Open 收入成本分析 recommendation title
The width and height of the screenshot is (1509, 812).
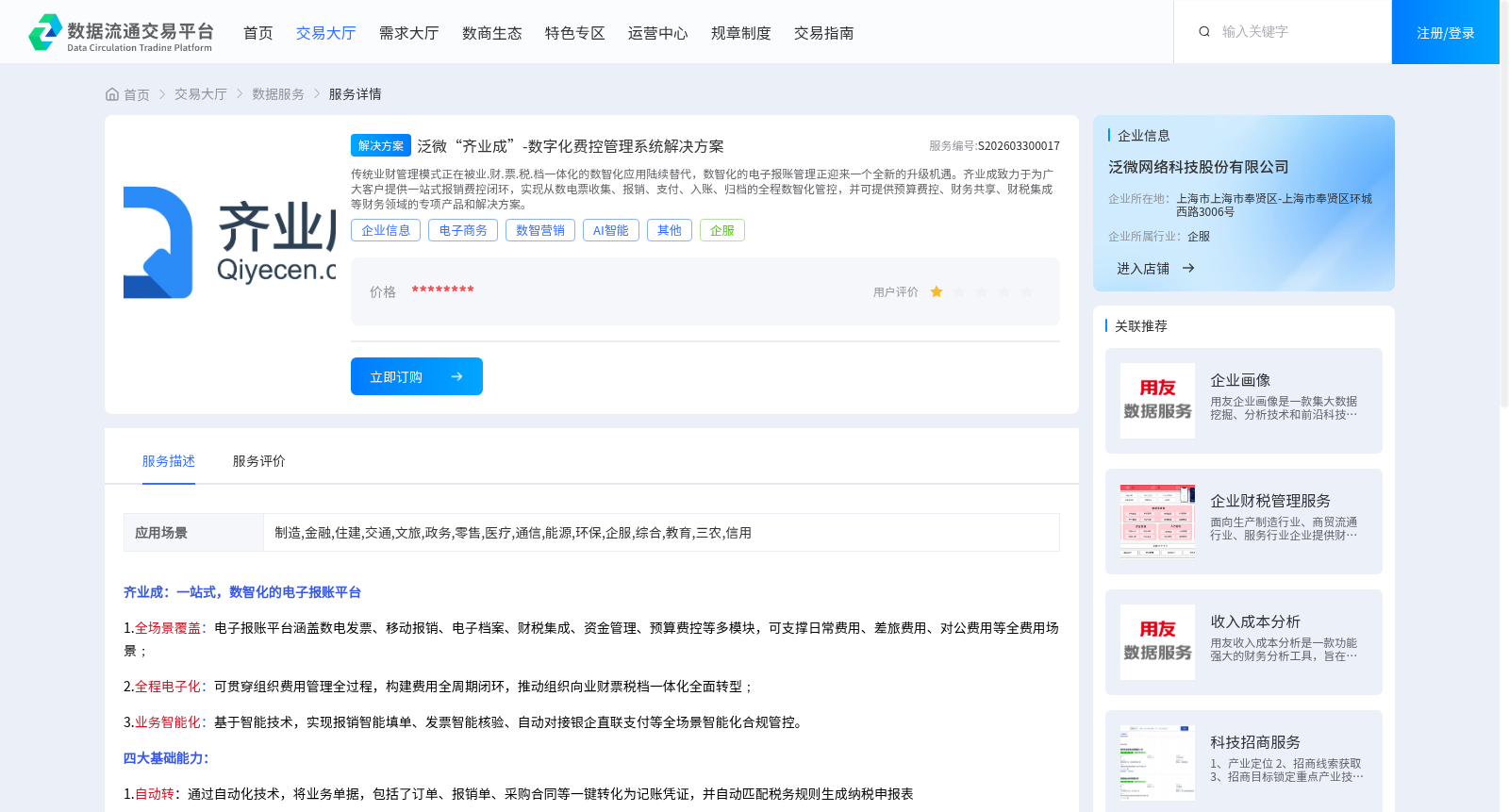click(x=1255, y=621)
